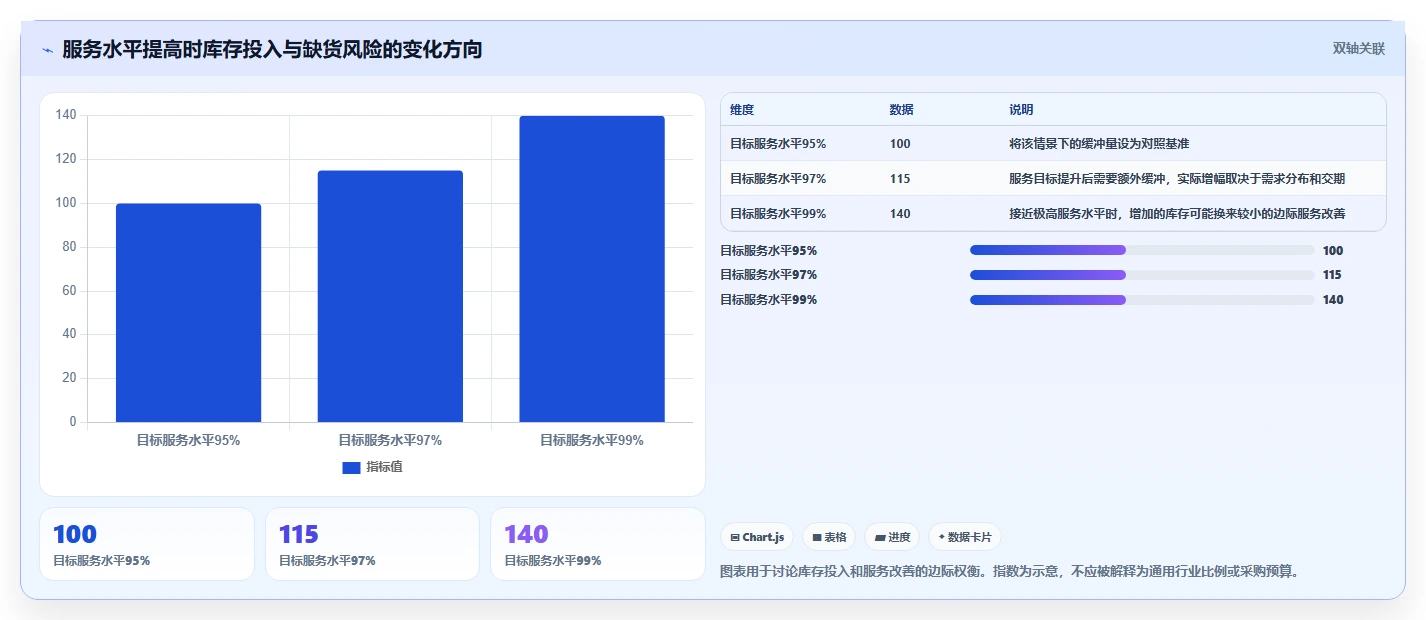Click table cell 目标服务水平95%
This screenshot has height=620, width=1426.
pos(778,144)
